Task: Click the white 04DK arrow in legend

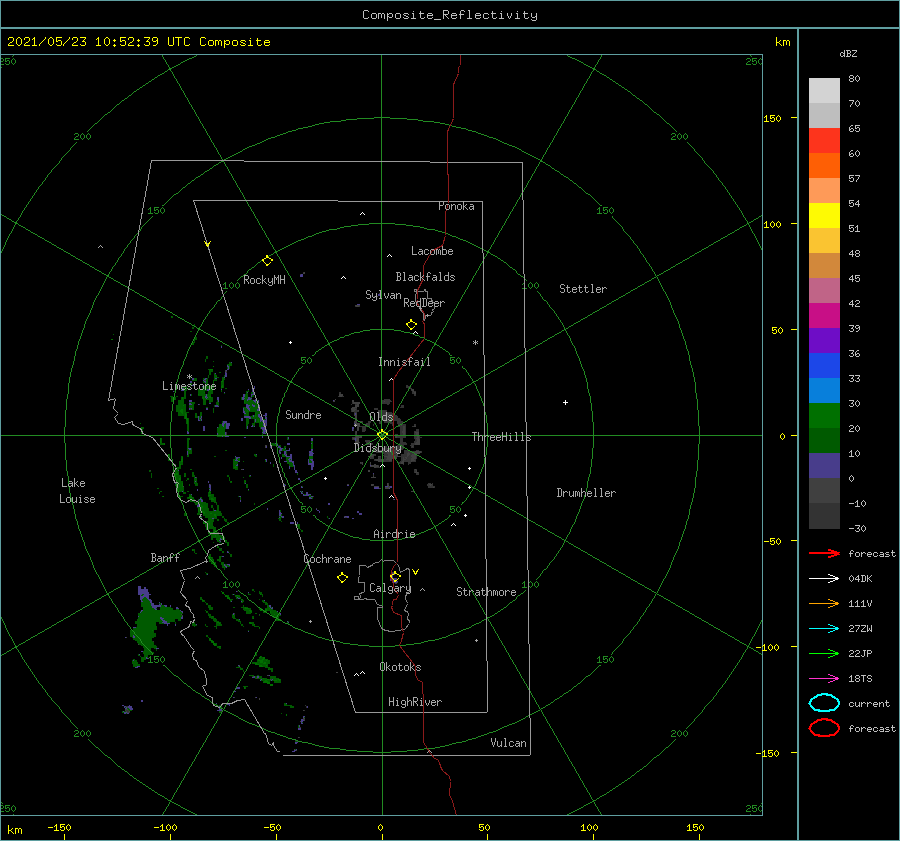Action: [824, 579]
